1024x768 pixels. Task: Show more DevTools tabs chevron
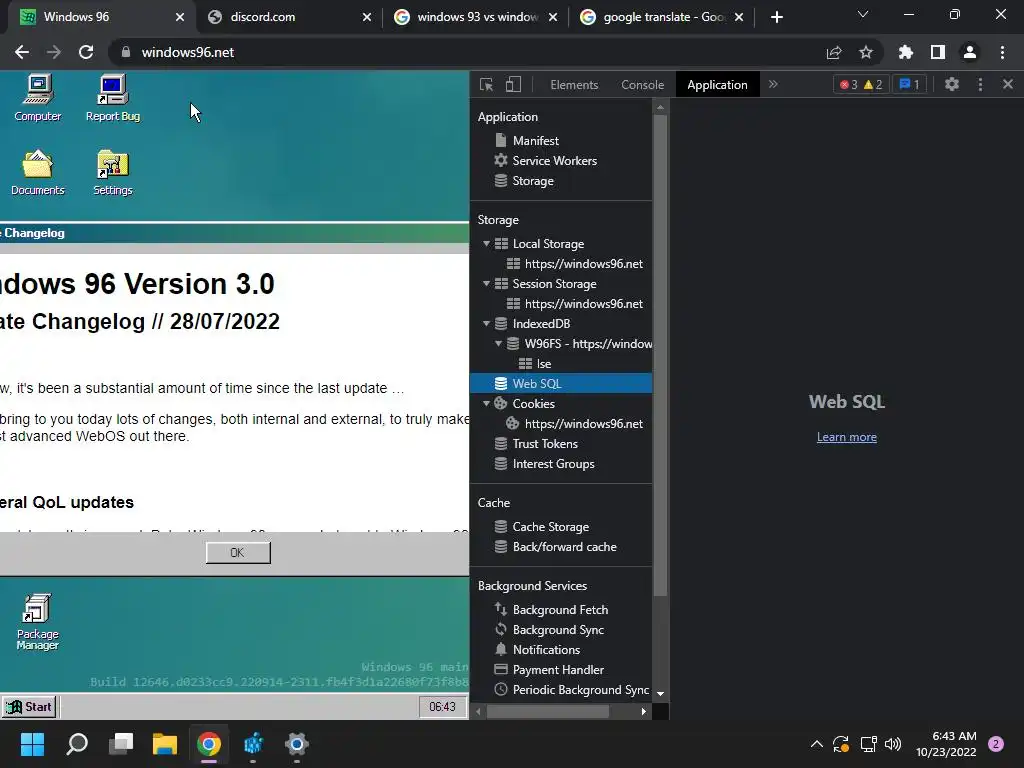[x=773, y=84]
